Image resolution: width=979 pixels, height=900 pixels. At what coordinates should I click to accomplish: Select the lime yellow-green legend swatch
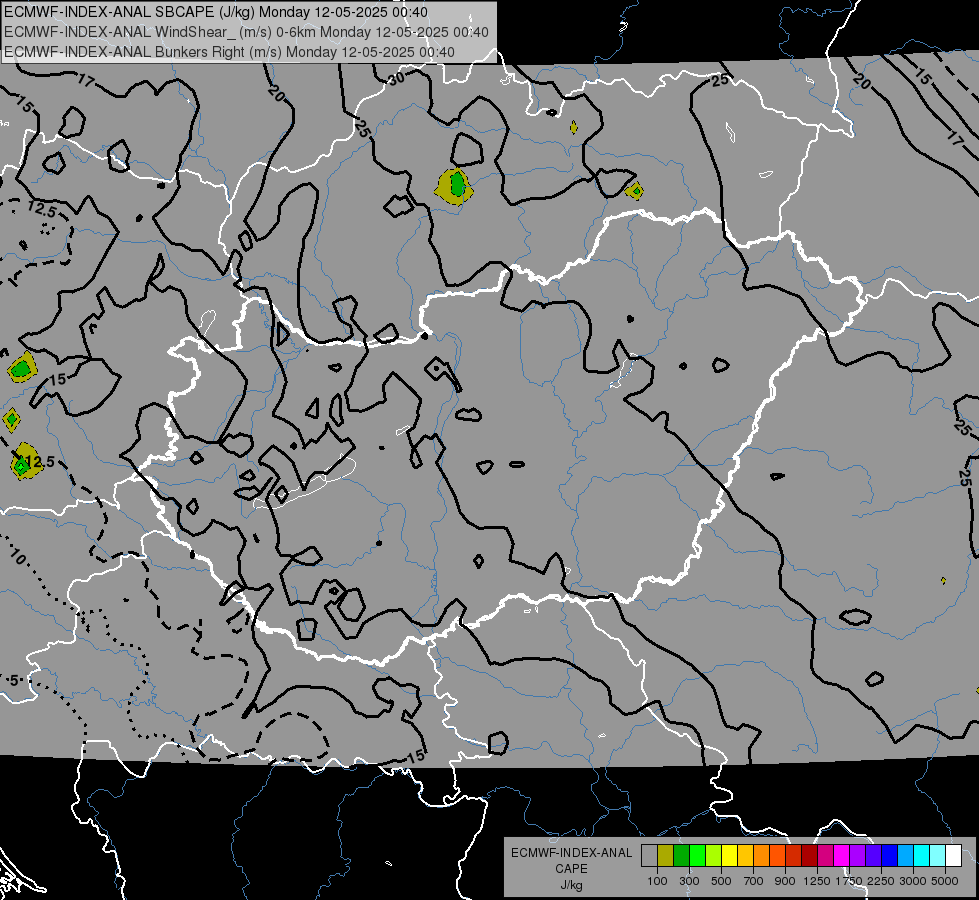pyautogui.click(x=714, y=855)
